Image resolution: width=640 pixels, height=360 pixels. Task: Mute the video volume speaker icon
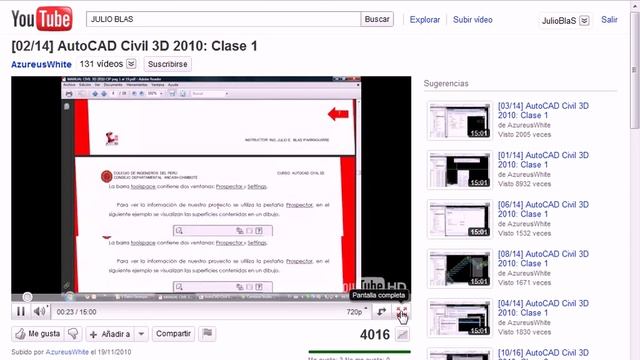point(40,312)
